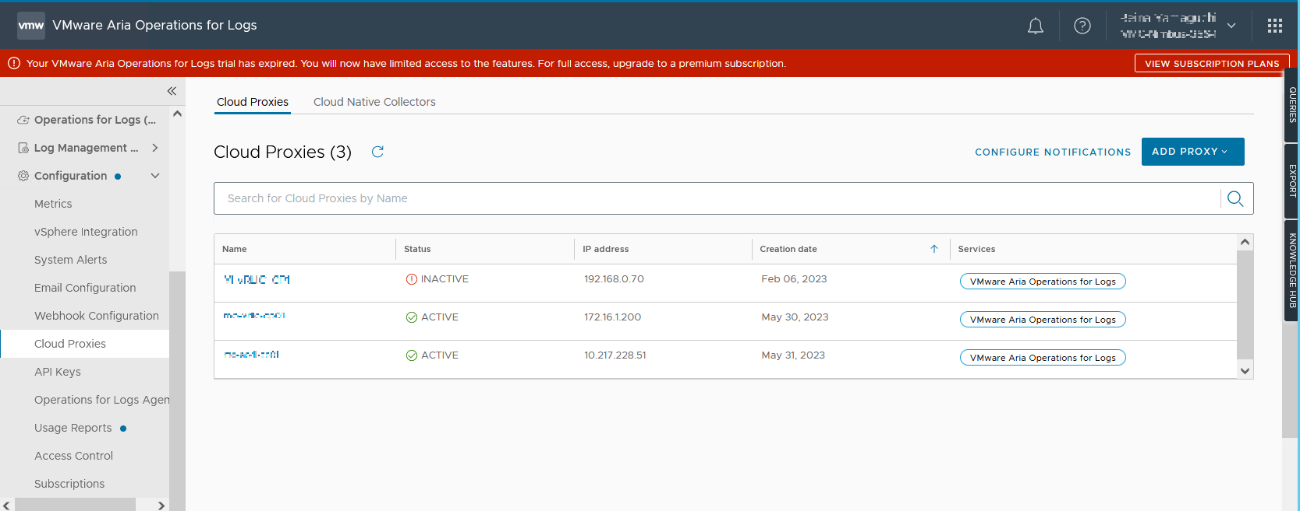Click the Search for Cloud Proxies field
Viewport: 1300px width, 511px height.
tap(717, 198)
